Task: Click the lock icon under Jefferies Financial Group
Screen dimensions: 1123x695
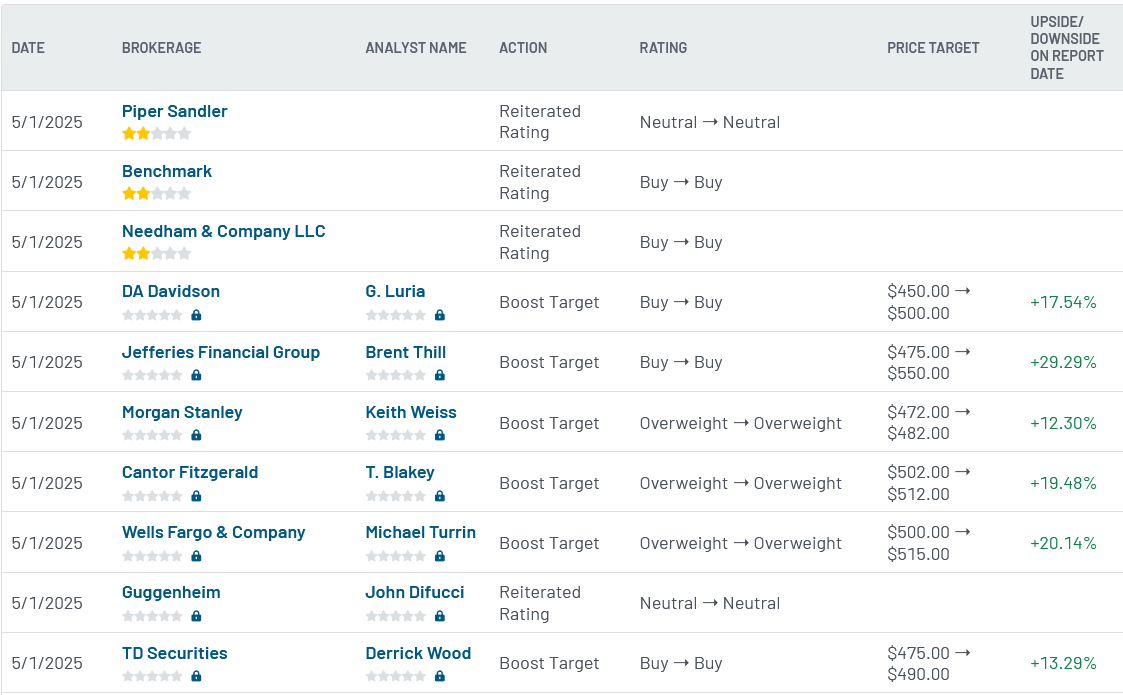Action: pos(196,375)
